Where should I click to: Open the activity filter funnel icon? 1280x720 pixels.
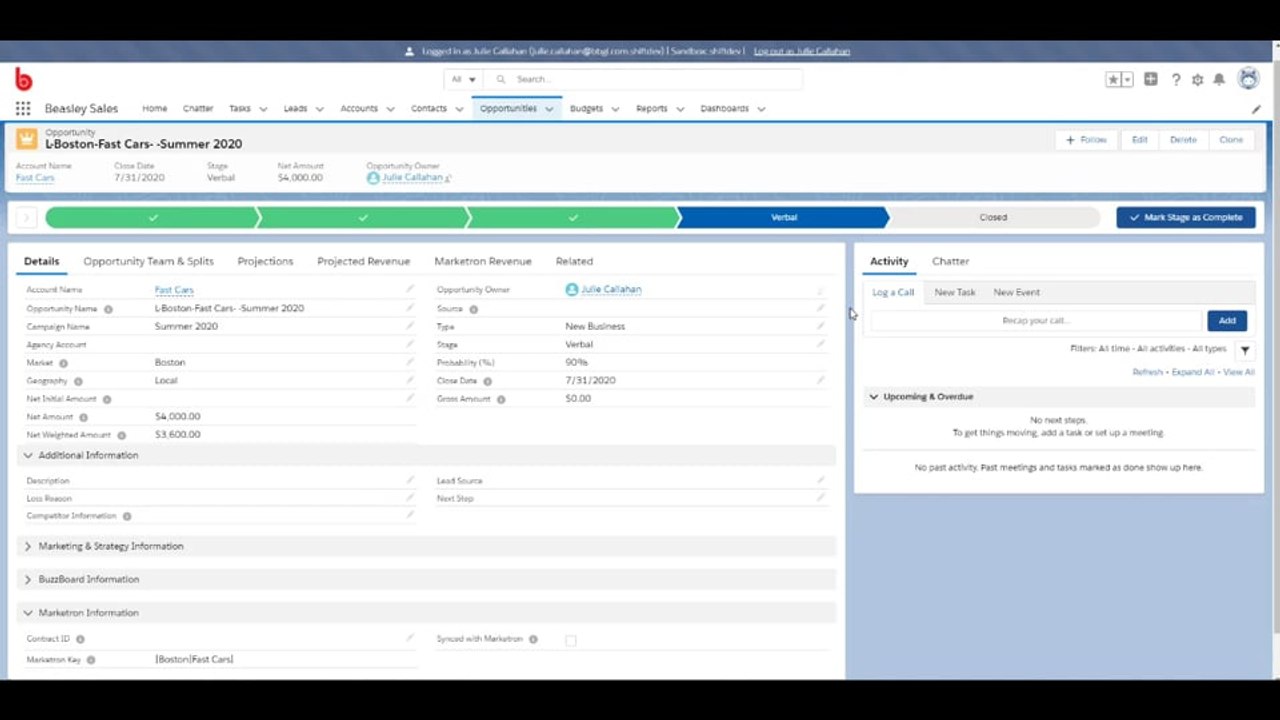pos(1245,350)
